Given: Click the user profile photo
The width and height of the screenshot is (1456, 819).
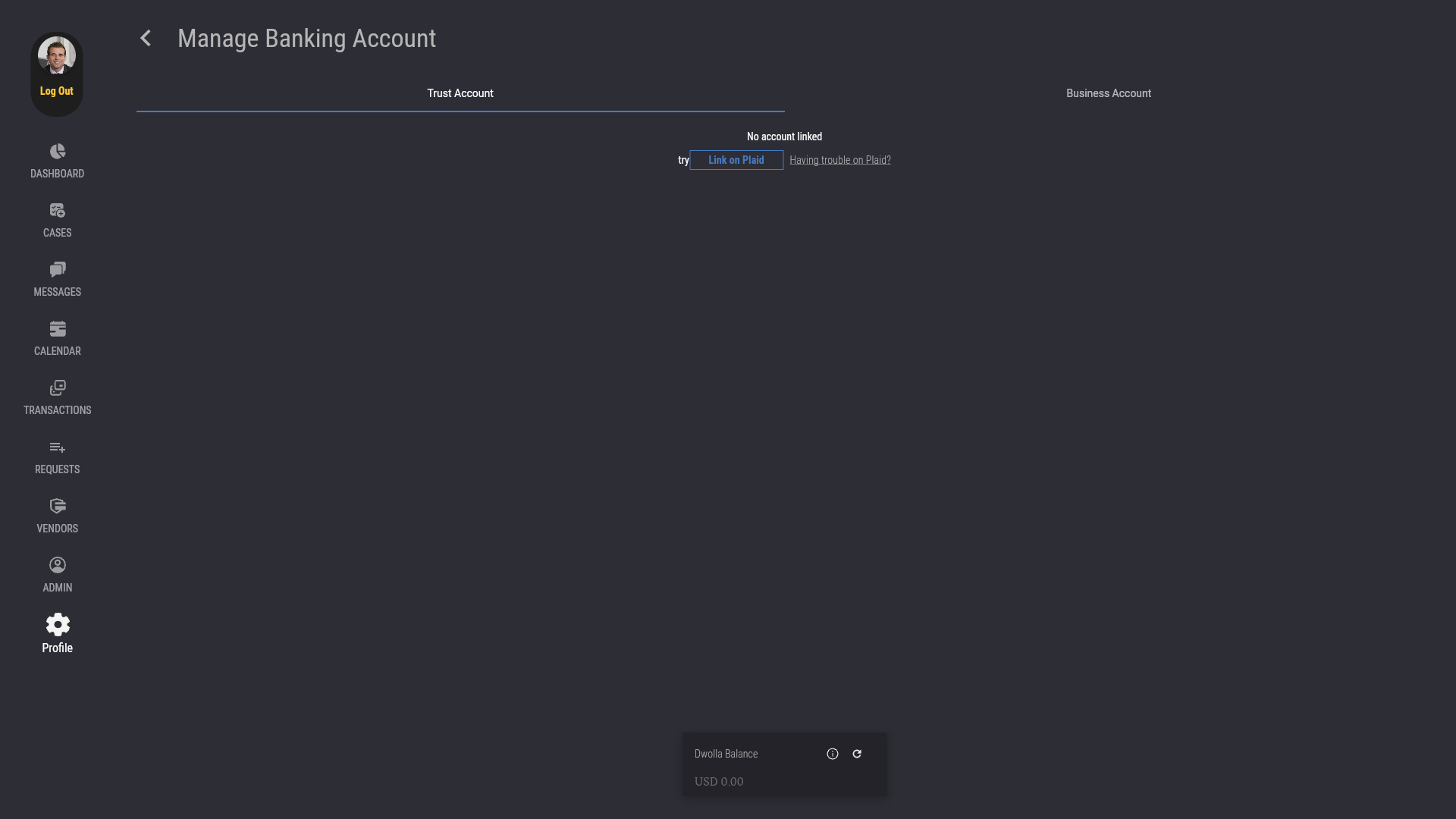Looking at the screenshot, I should pyautogui.click(x=57, y=56).
